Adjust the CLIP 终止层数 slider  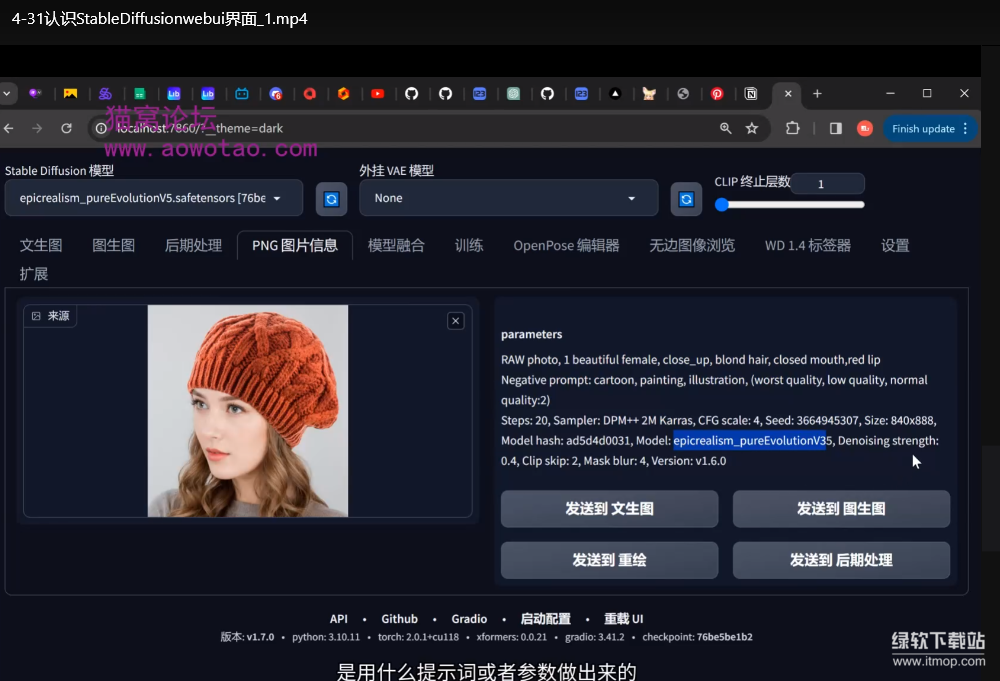tap(790, 205)
